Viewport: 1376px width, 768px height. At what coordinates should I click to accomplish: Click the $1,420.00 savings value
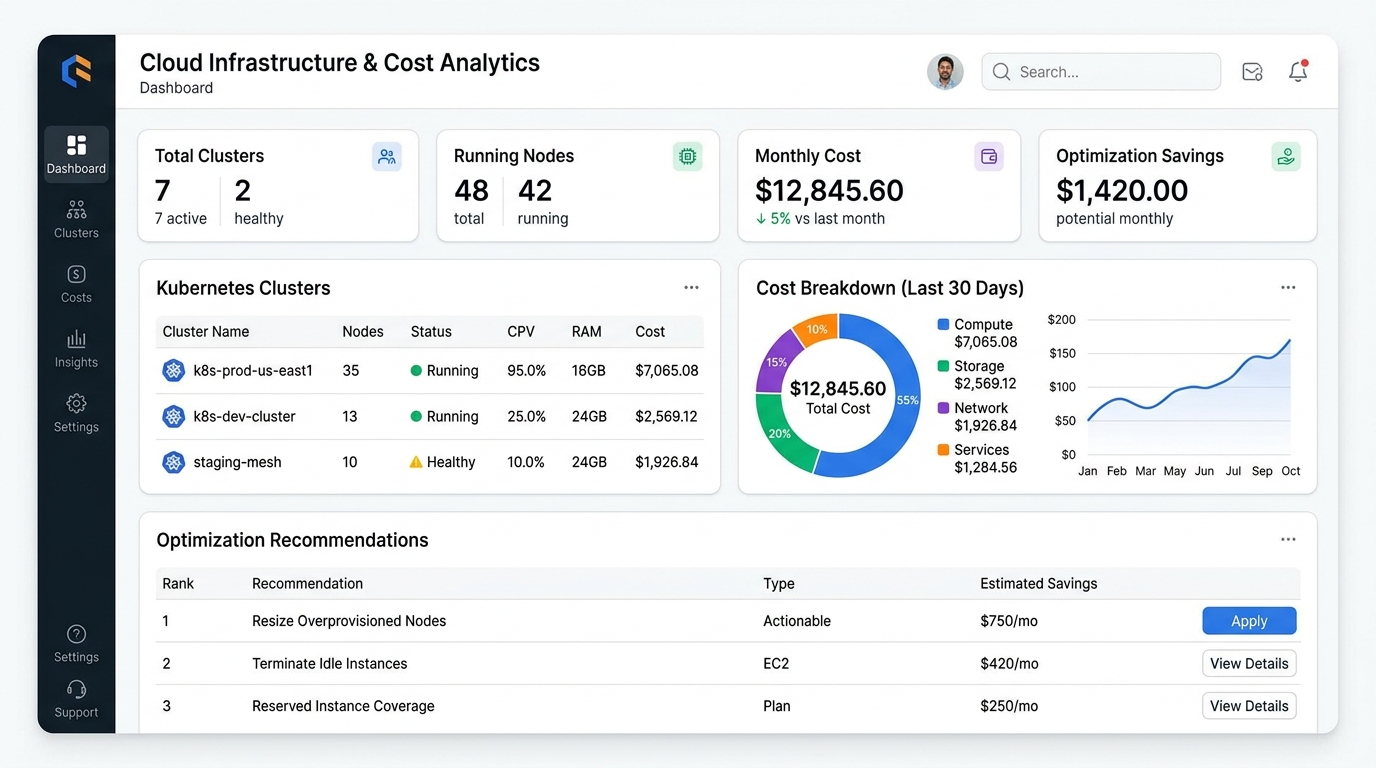(x=1122, y=190)
